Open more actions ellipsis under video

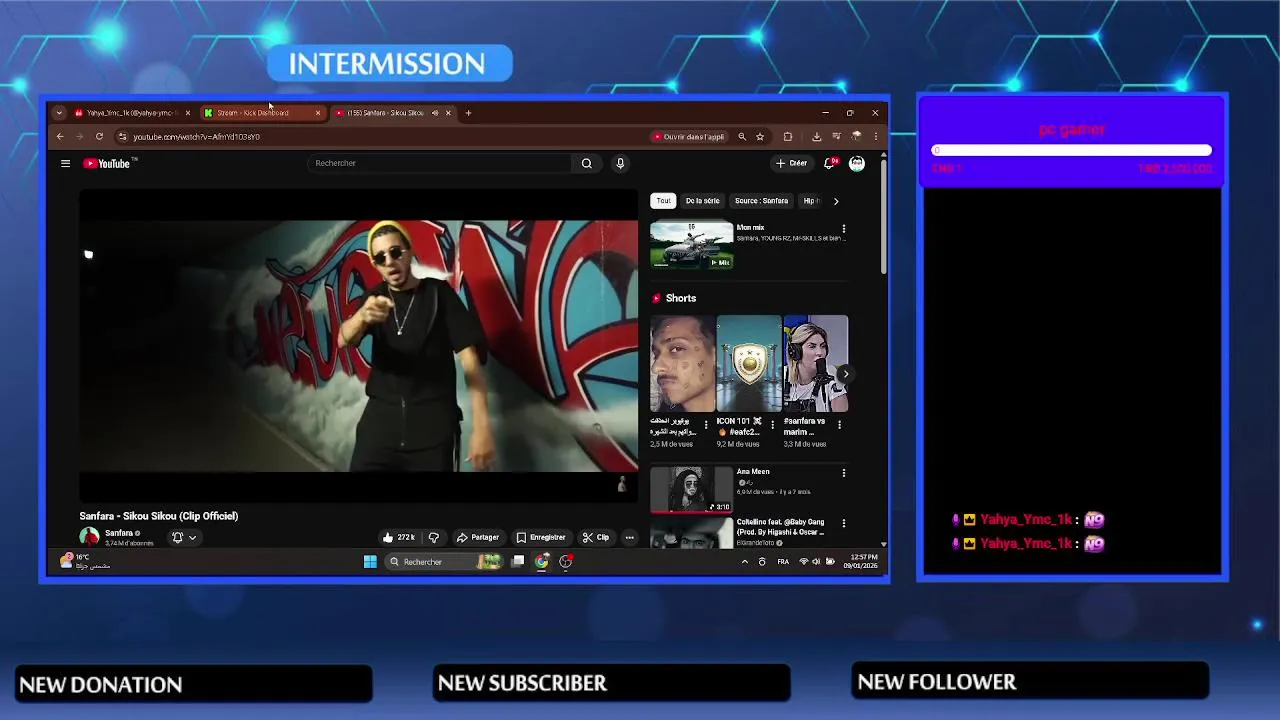pyautogui.click(x=629, y=537)
